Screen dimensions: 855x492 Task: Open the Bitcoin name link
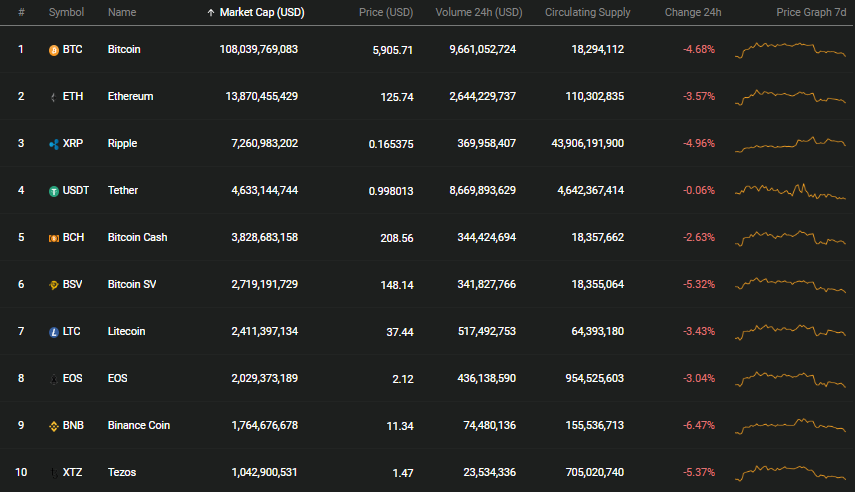coord(124,49)
